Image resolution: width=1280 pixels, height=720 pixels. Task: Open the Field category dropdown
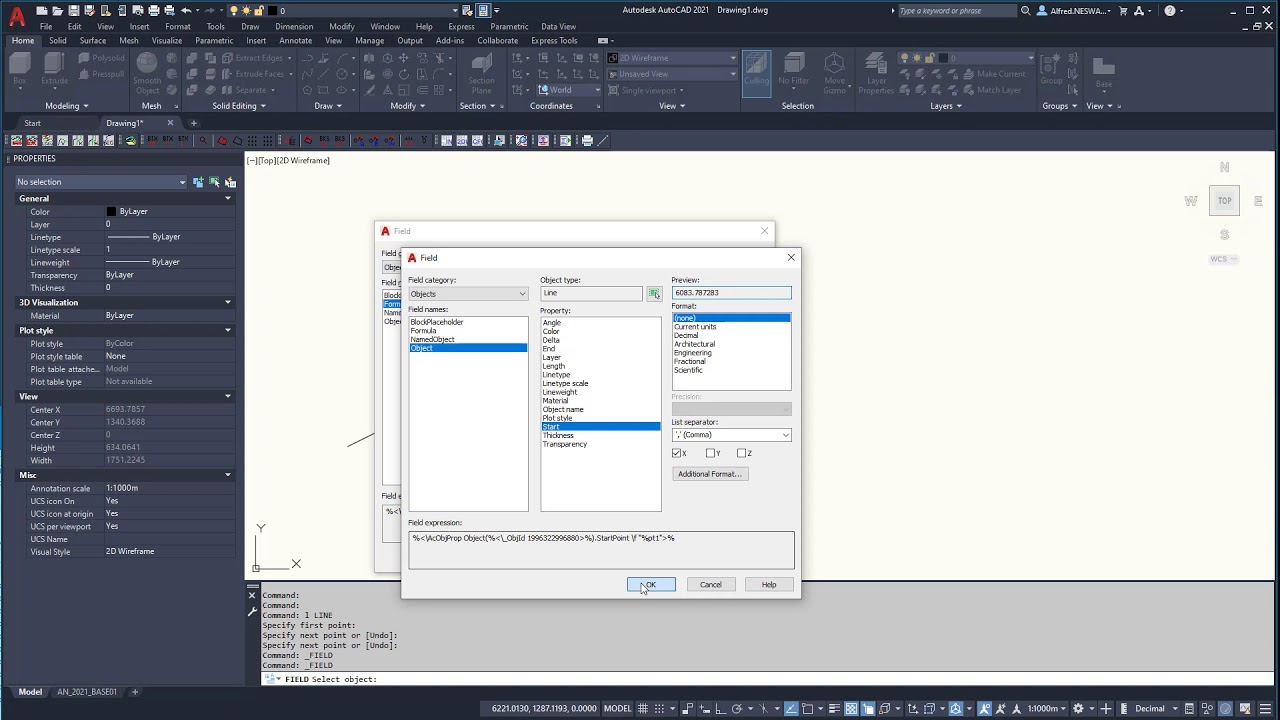[x=468, y=294]
